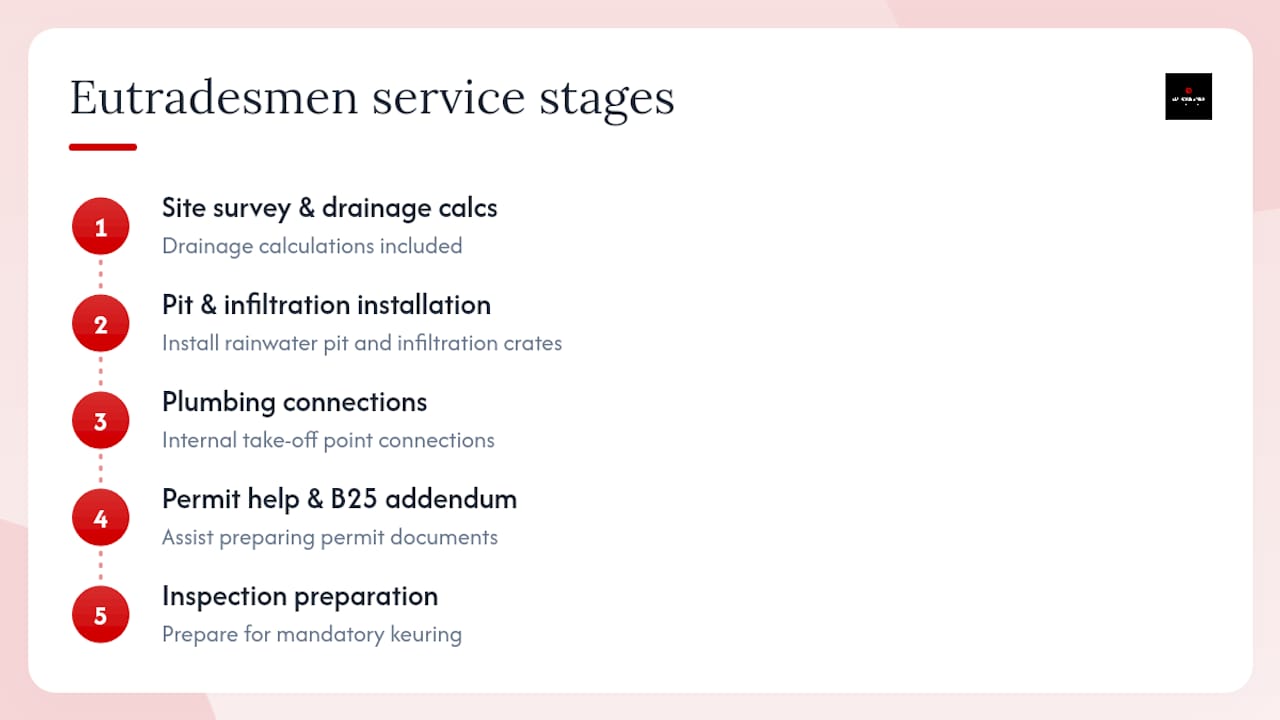Viewport: 1280px width, 720px height.
Task: Click Assist preparing permit documents text
Action: coord(330,537)
